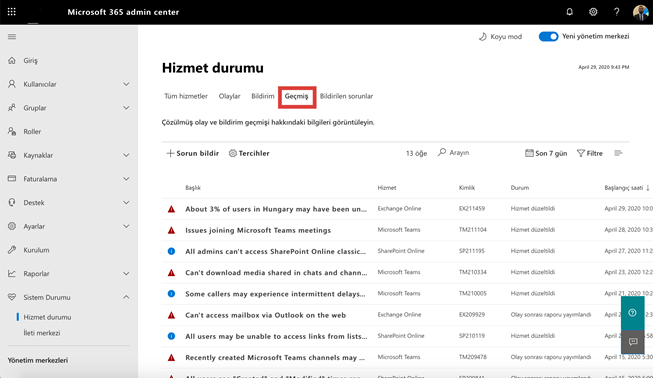The height and width of the screenshot is (378, 653).
Task: Expand the Kullanıcılar menu chevron
Action: click(126, 84)
